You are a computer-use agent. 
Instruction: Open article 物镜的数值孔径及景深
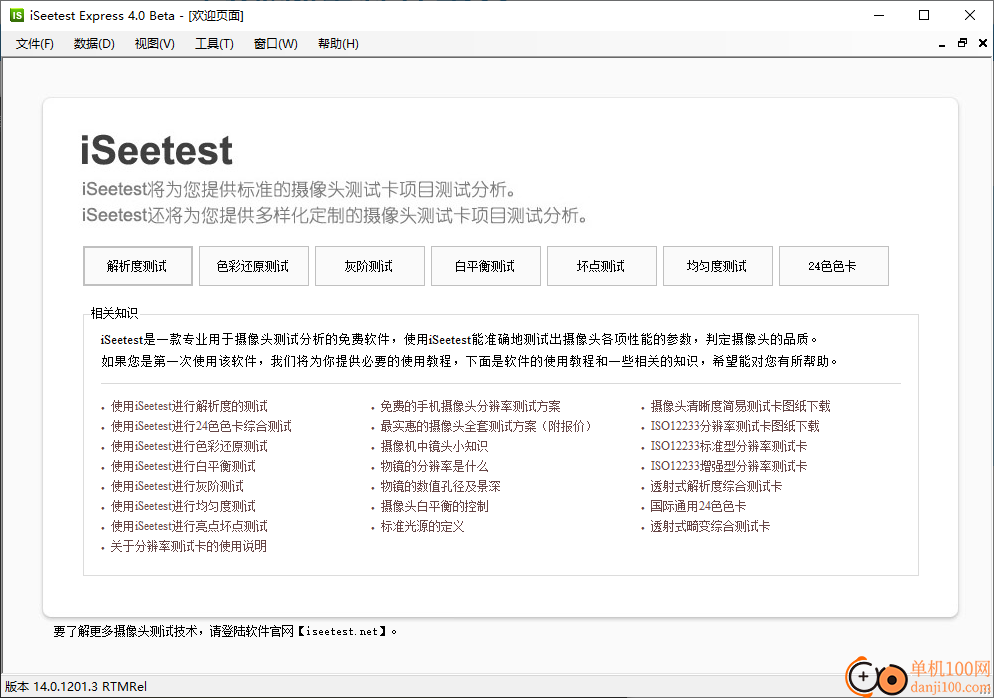[x=441, y=486]
